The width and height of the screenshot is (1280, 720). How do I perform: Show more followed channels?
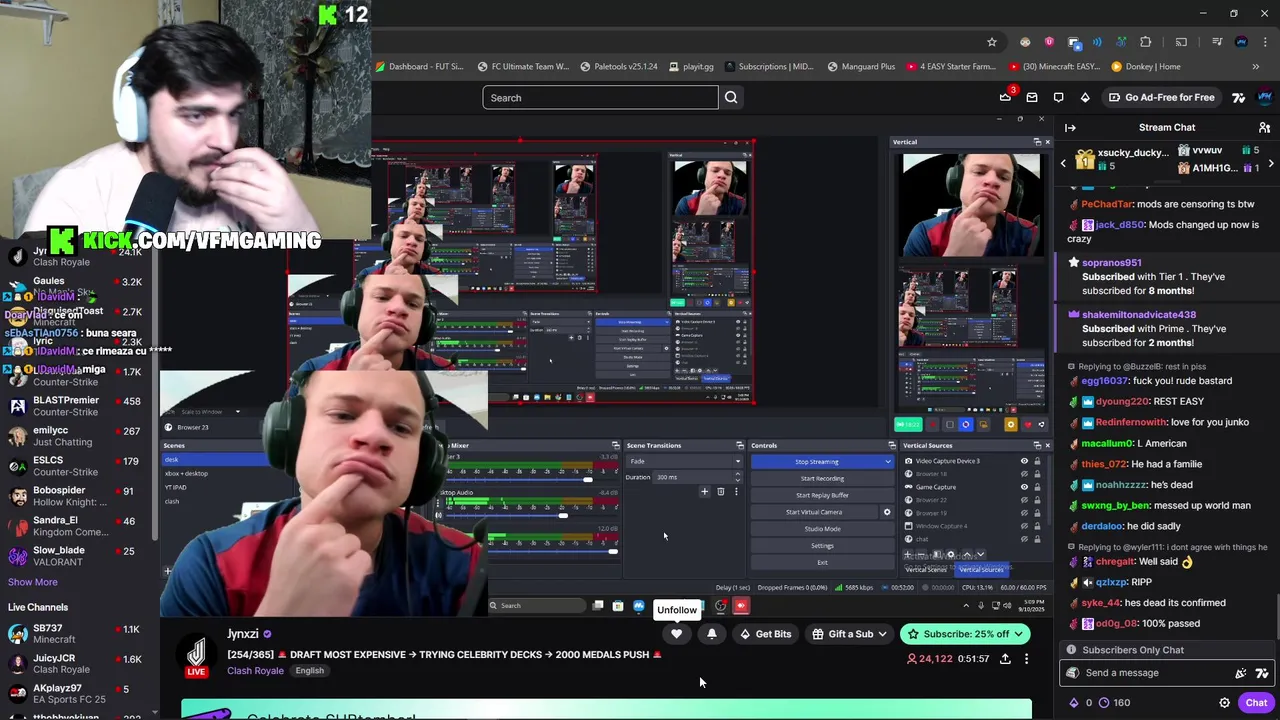(33, 582)
